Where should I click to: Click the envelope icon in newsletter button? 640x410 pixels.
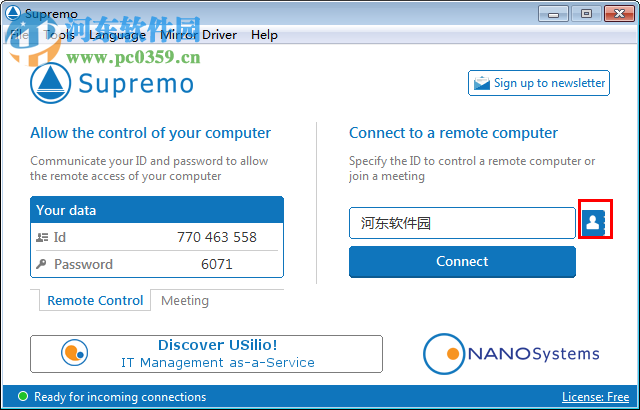point(482,83)
